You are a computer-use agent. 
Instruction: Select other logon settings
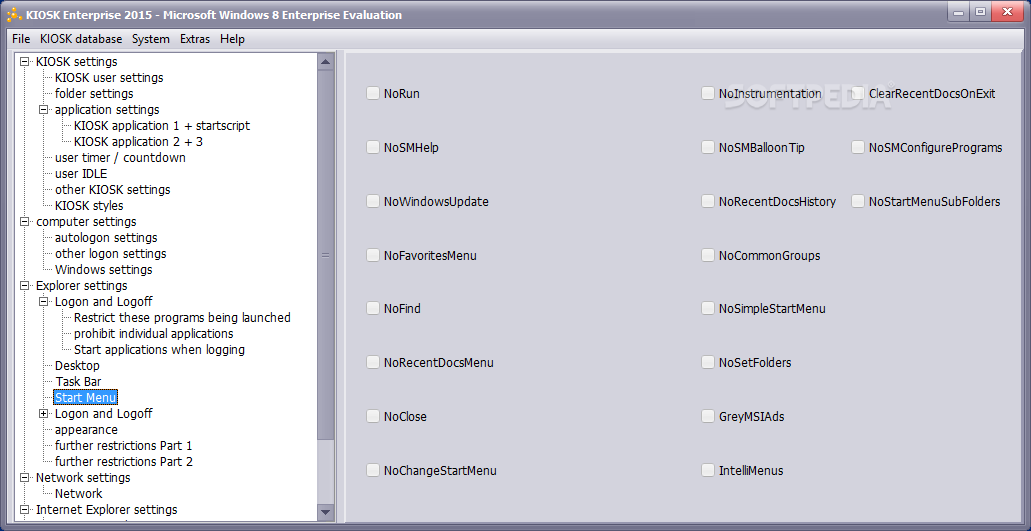click(110, 254)
